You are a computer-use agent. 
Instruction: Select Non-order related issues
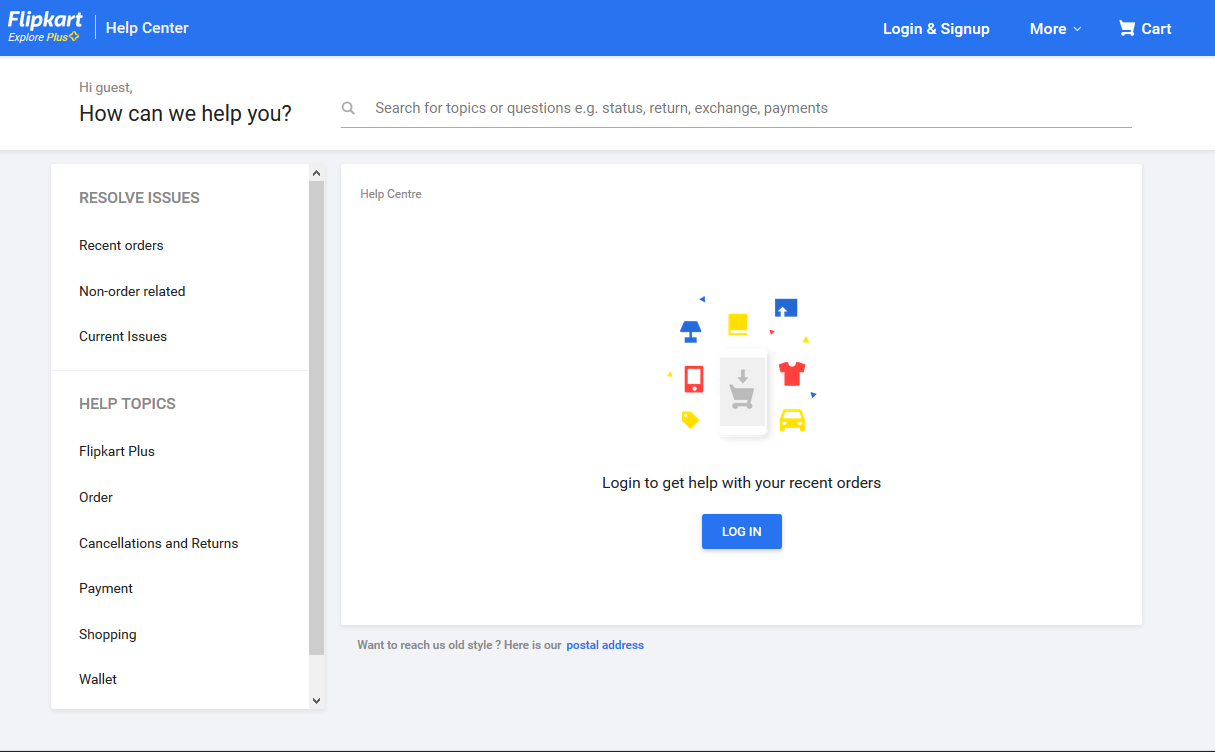132,291
